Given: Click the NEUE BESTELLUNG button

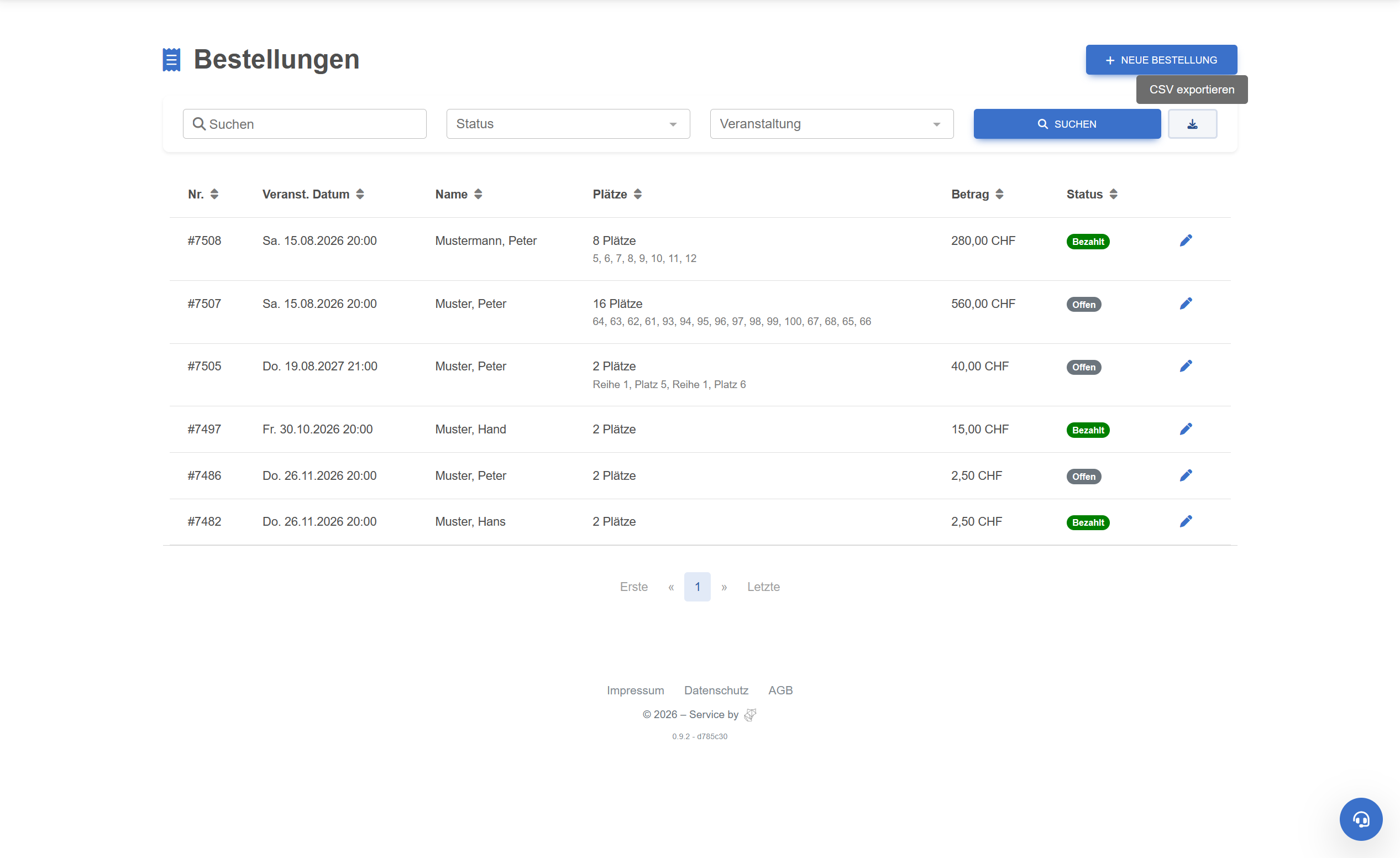Looking at the screenshot, I should [1161, 60].
